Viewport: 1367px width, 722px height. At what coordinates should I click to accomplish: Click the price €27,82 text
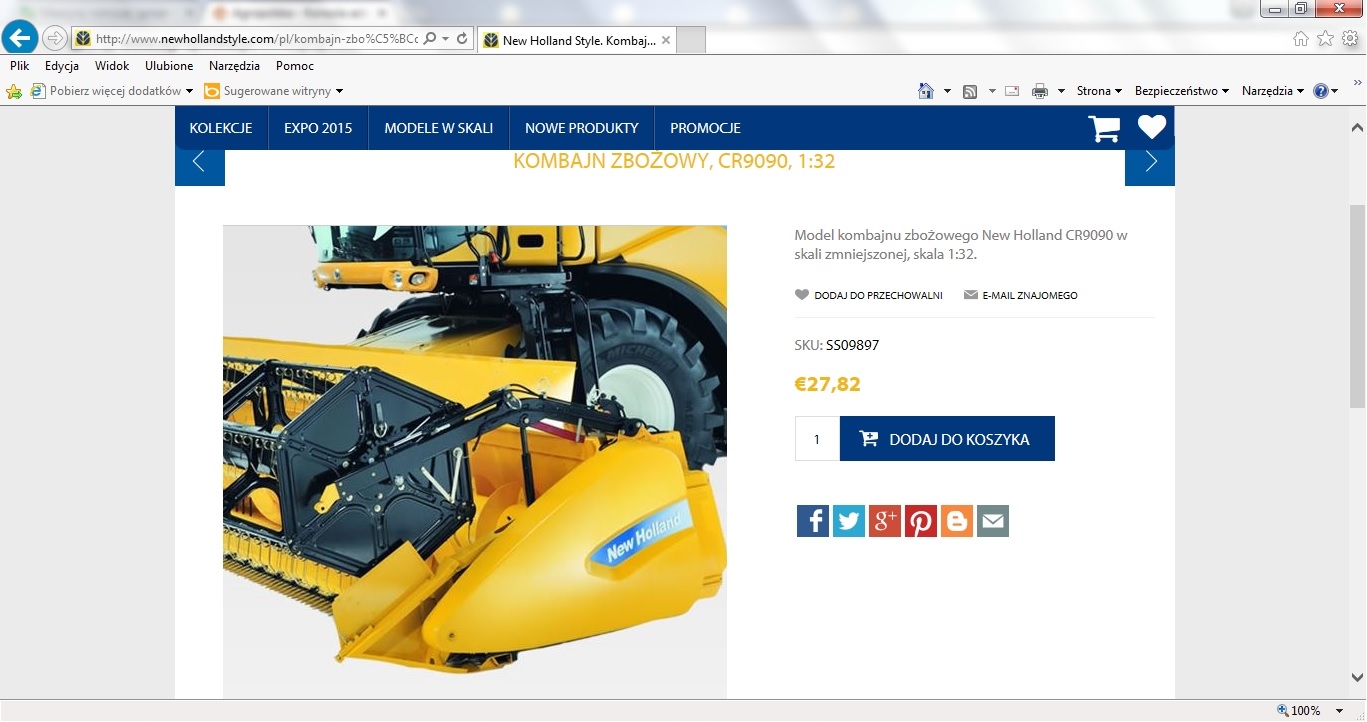click(x=827, y=384)
